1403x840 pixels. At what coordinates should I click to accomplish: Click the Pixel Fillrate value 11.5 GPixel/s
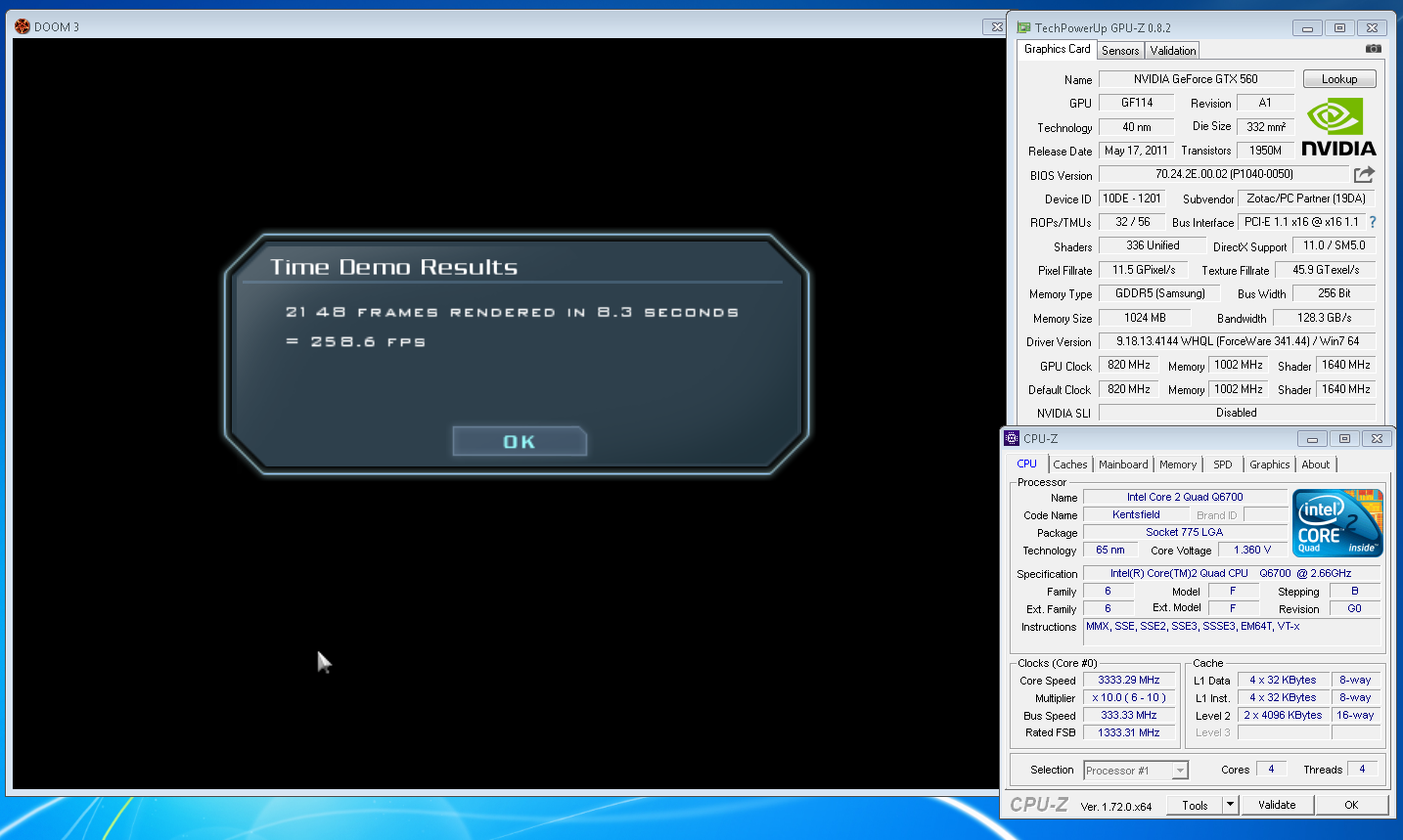[1143, 270]
